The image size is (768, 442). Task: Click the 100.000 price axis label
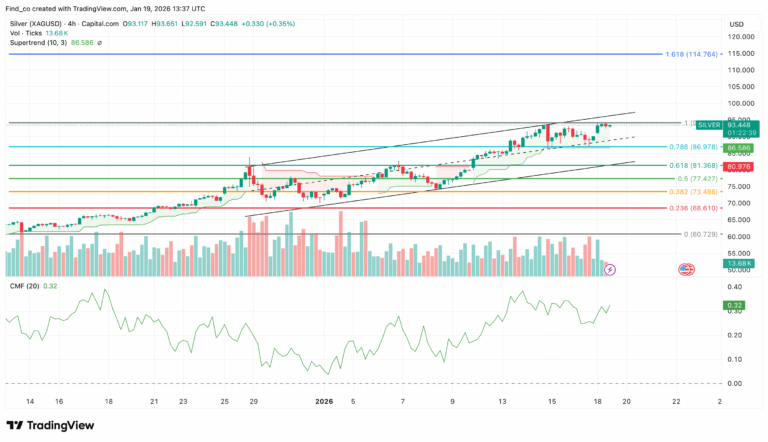coord(741,103)
